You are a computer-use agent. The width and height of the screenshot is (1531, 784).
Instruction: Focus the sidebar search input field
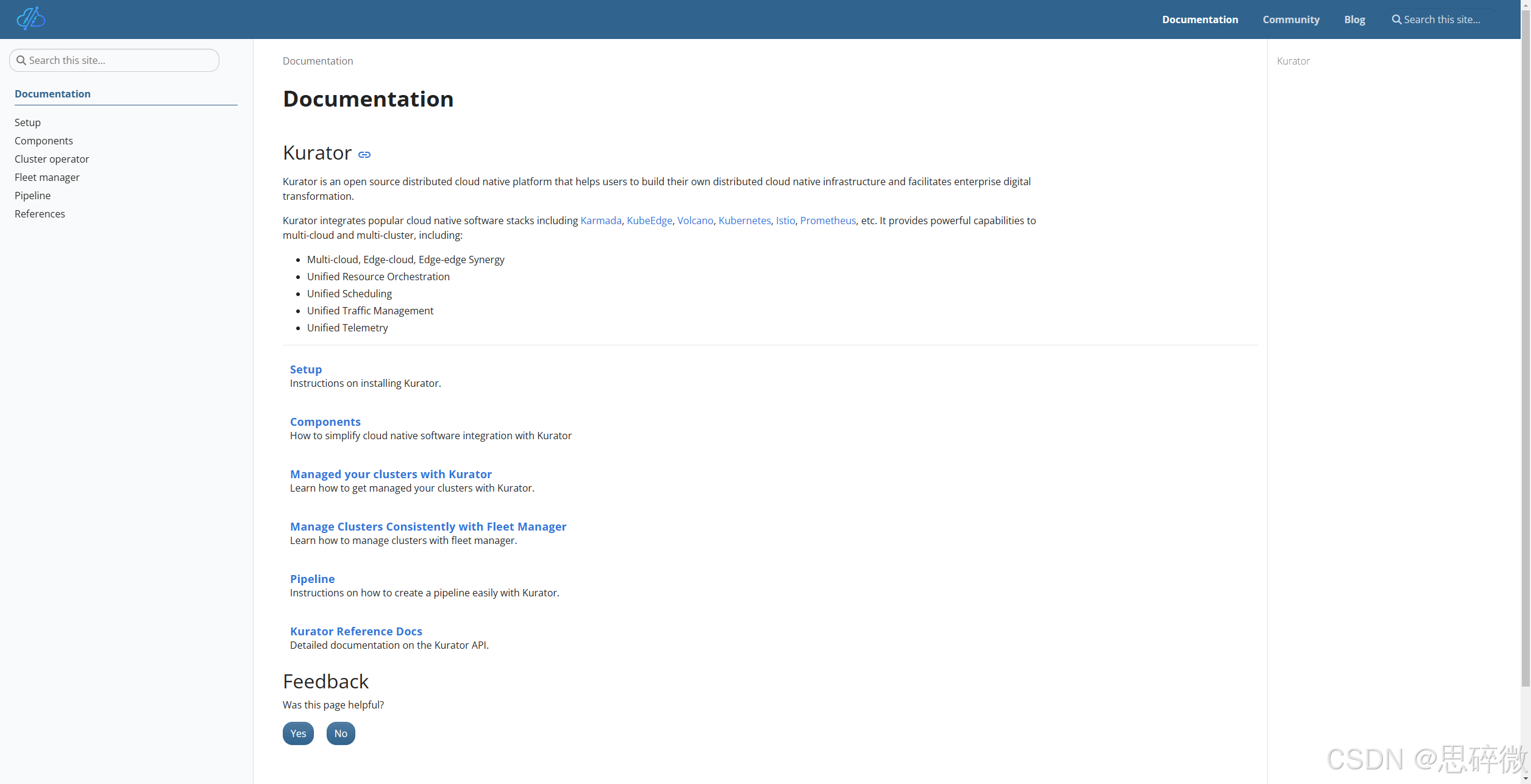point(122,60)
